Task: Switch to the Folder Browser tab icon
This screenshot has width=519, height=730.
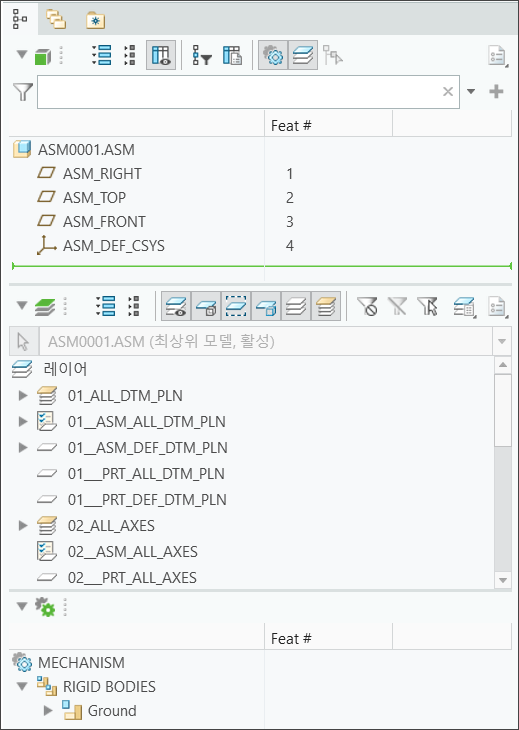Action: tap(56, 20)
